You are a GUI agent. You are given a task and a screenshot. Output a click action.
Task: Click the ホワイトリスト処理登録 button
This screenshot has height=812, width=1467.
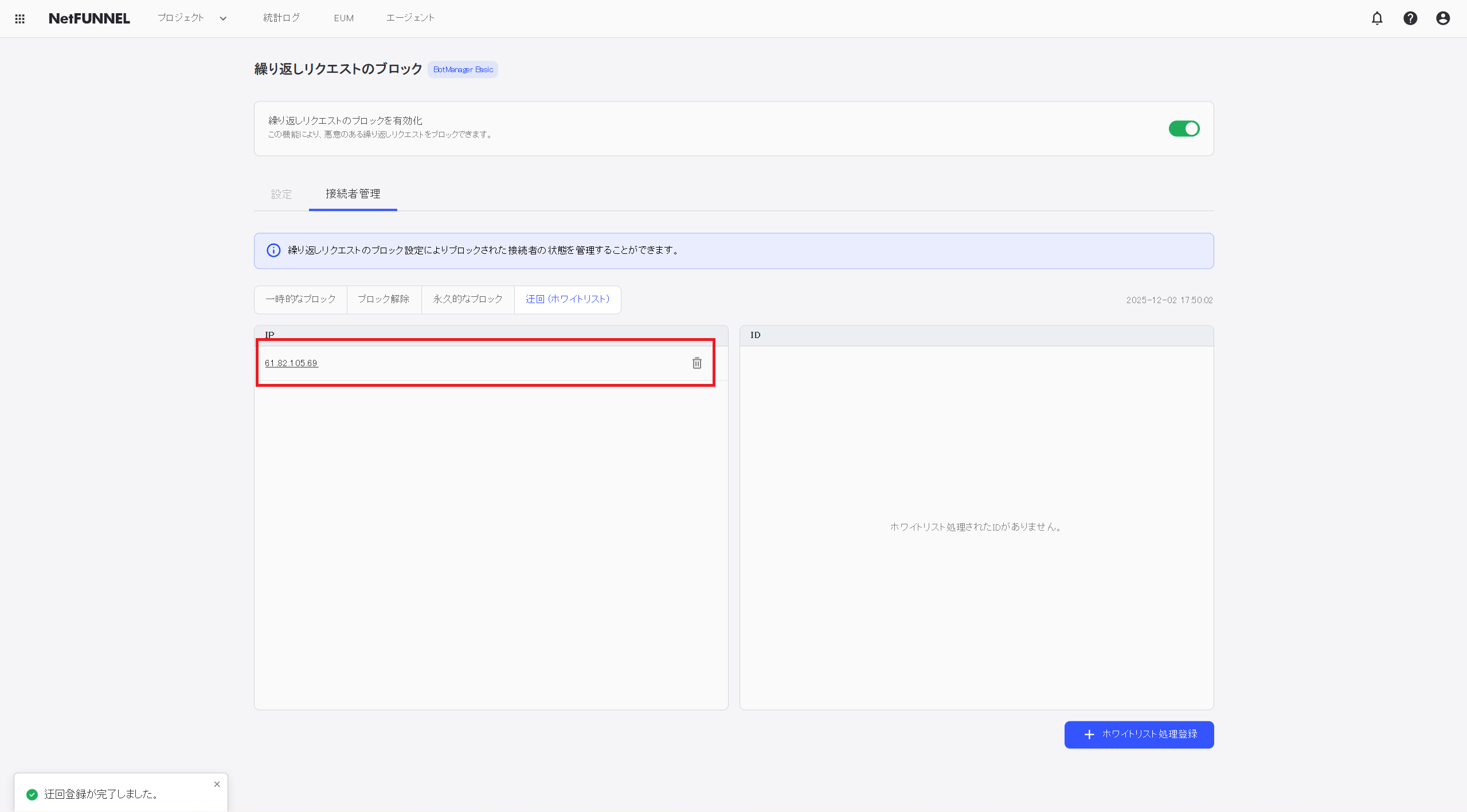[x=1138, y=734]
